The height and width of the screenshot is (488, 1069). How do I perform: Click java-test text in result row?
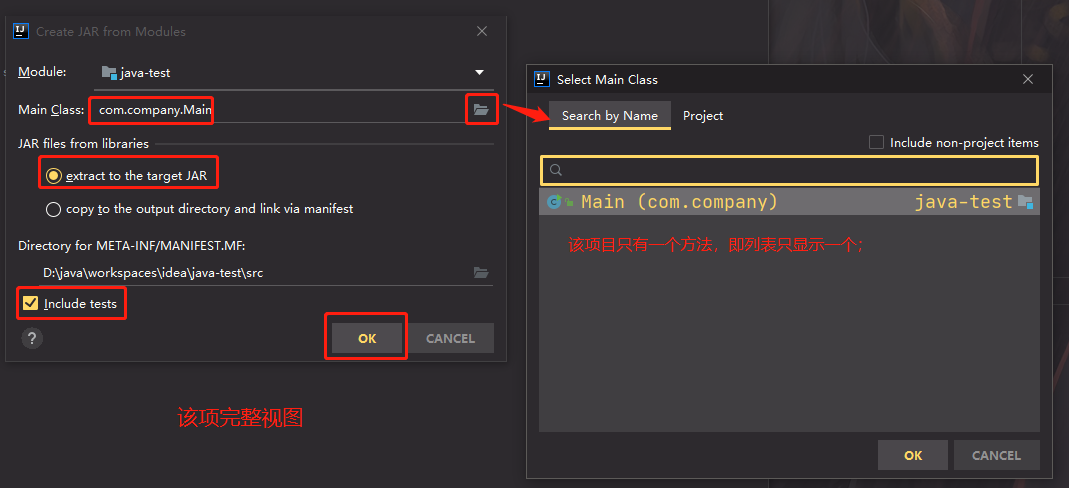[963, 202]
